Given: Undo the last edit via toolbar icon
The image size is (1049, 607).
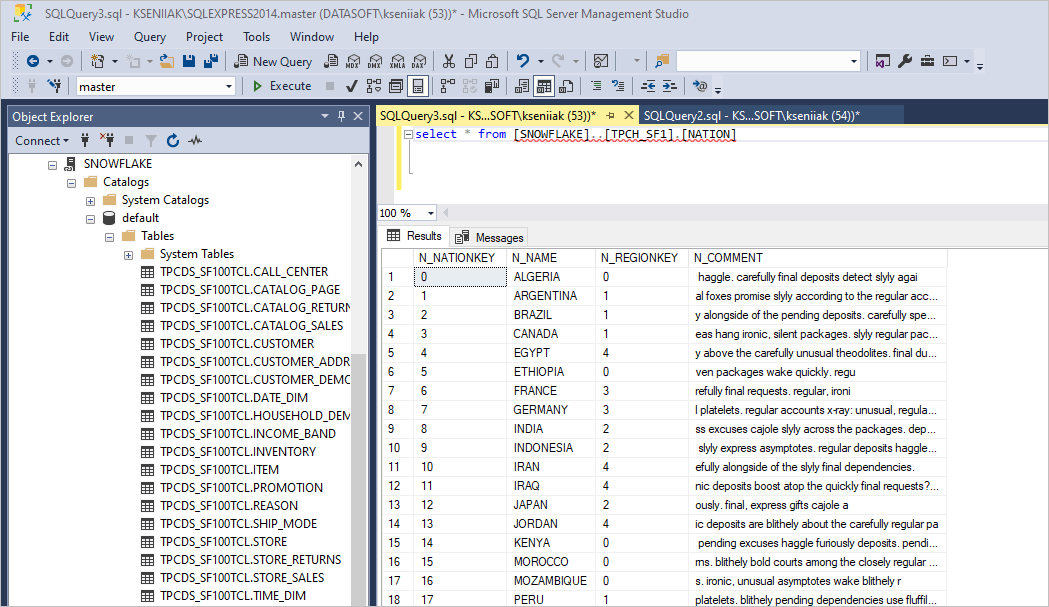Looking at the screenshot, I should point(524,61).
